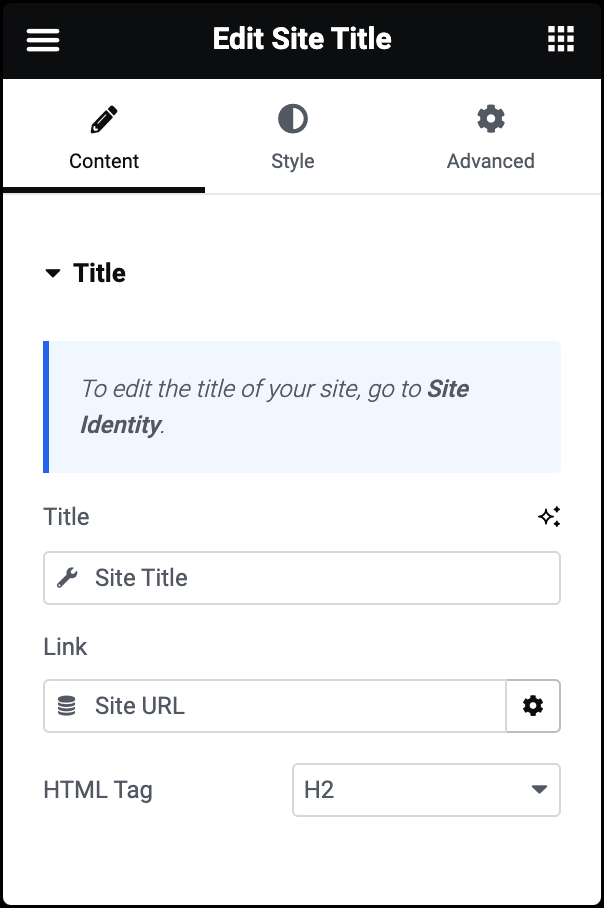Follow the Site Identity link

coord(275,407)
